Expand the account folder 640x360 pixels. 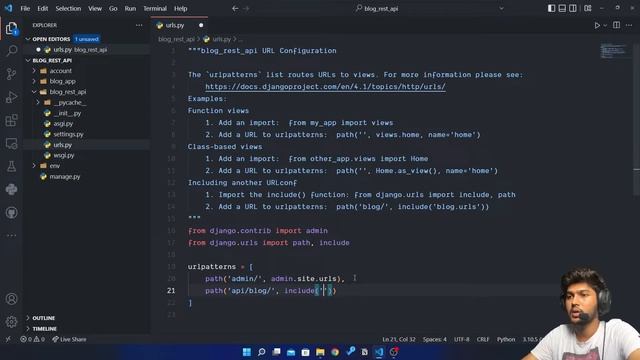pos(60,71)
